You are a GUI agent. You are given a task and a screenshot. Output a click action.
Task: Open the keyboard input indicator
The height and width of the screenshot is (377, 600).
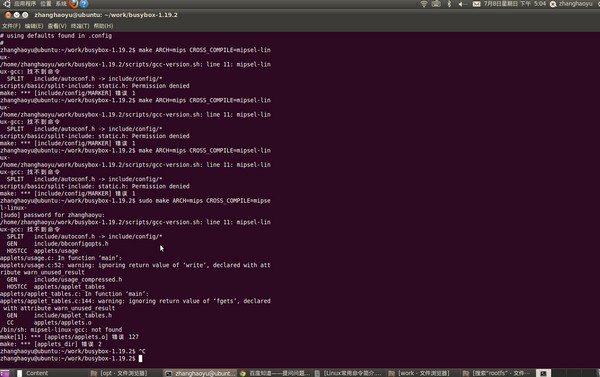[x=436, y=4]
